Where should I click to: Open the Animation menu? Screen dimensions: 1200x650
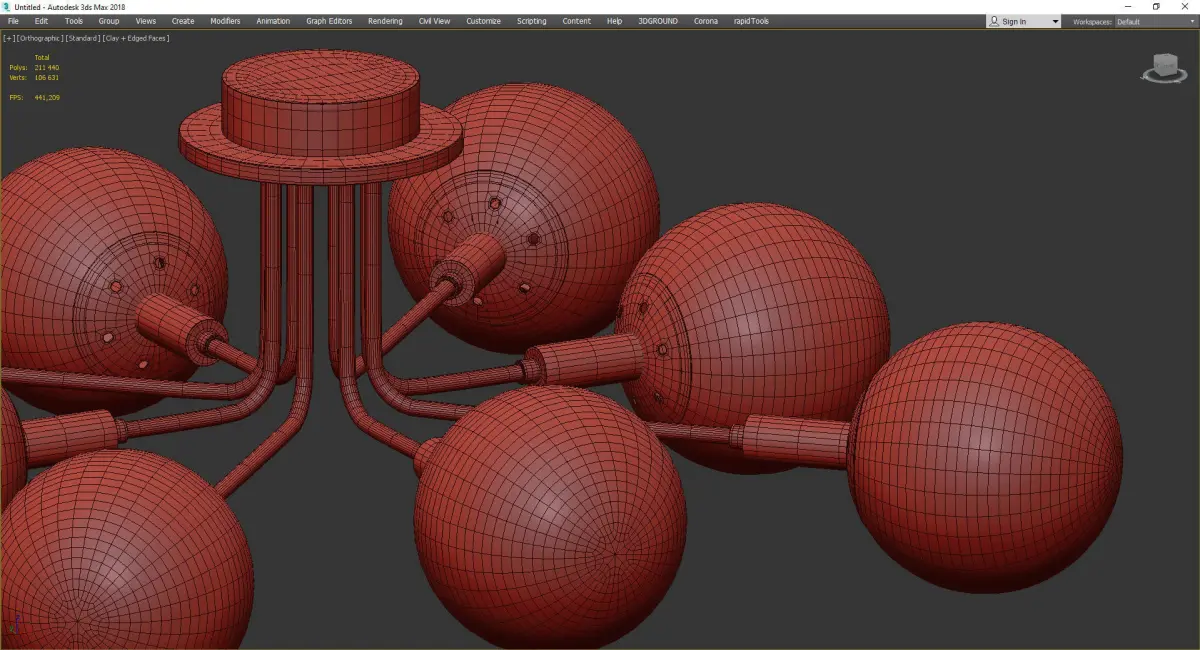pyautogui.click(x=273, y=21)
